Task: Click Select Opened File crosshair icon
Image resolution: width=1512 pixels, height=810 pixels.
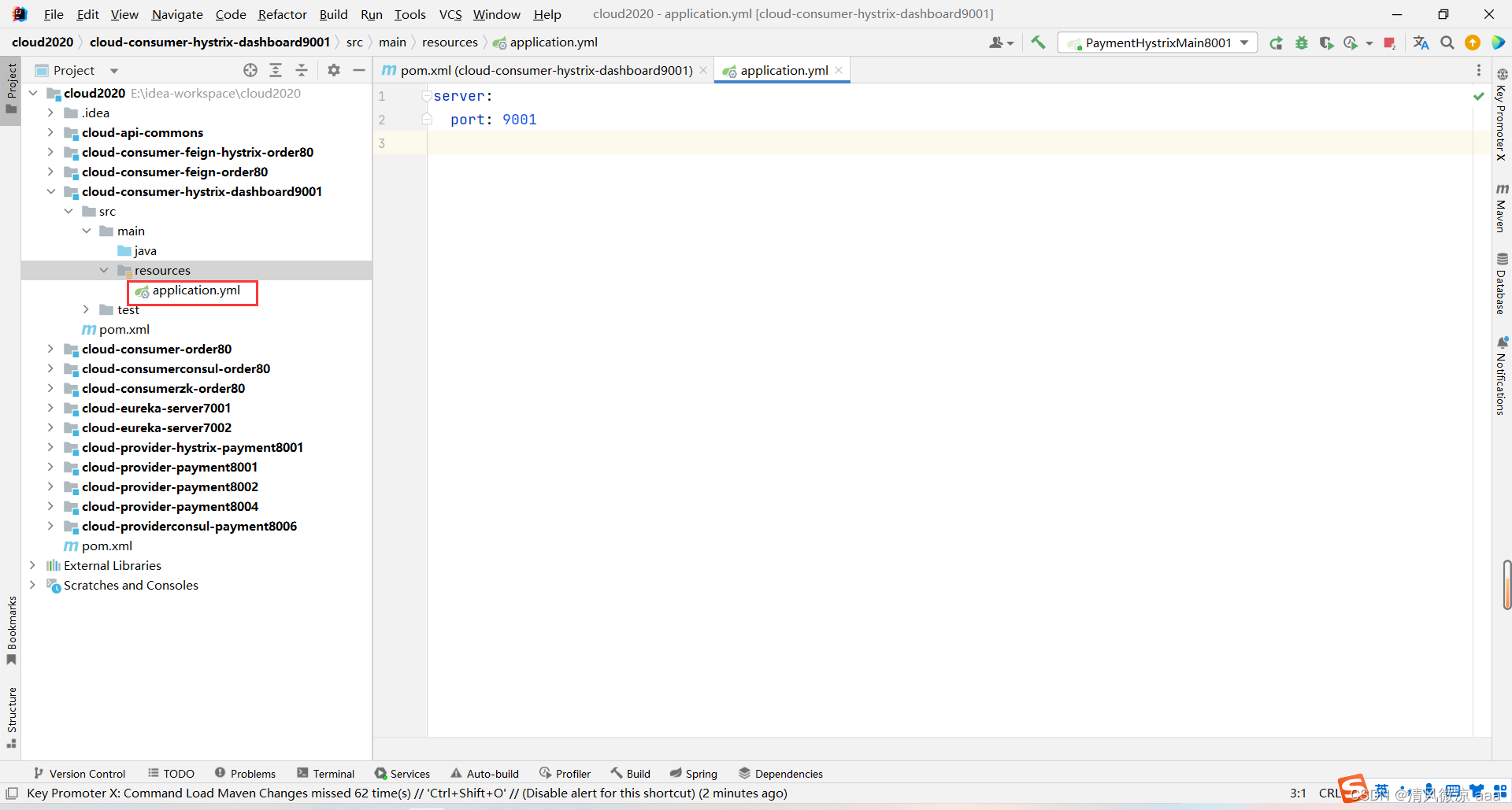Action: [250, 70]
